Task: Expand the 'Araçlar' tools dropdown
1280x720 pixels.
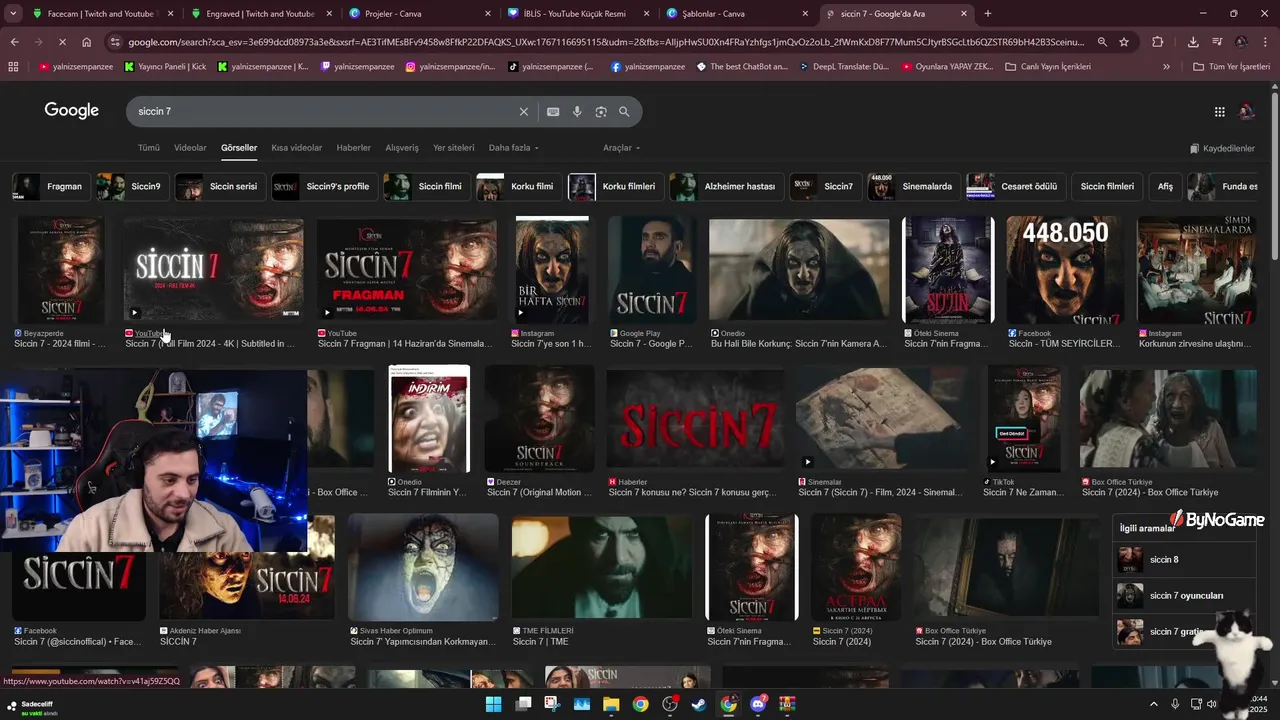Action: pyautogui.click(x=621, y=148)
